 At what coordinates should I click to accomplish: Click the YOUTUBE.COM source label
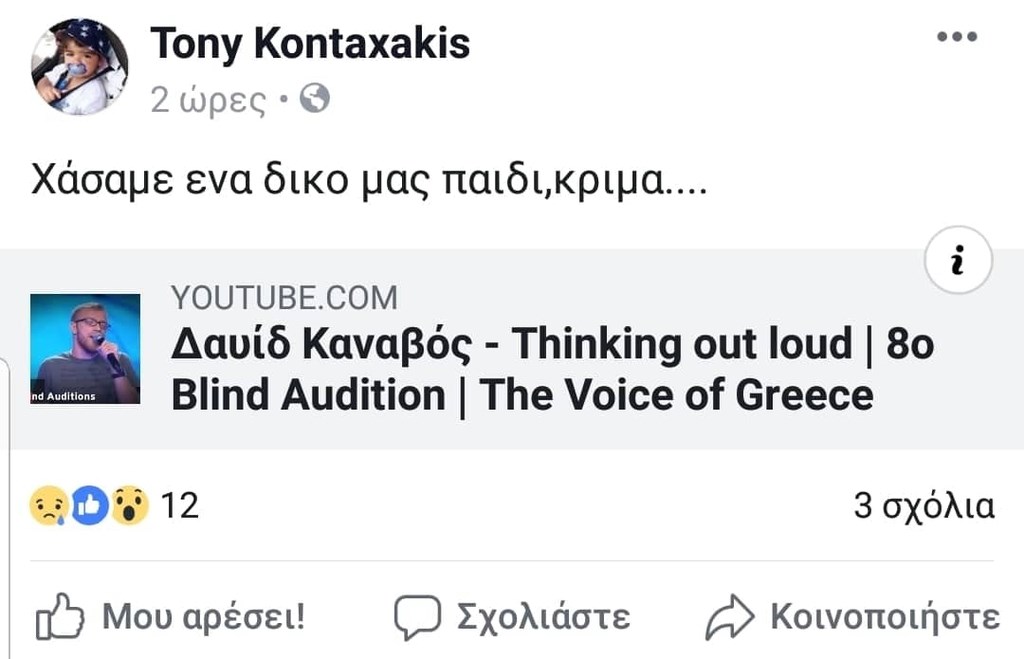(284, 297)
